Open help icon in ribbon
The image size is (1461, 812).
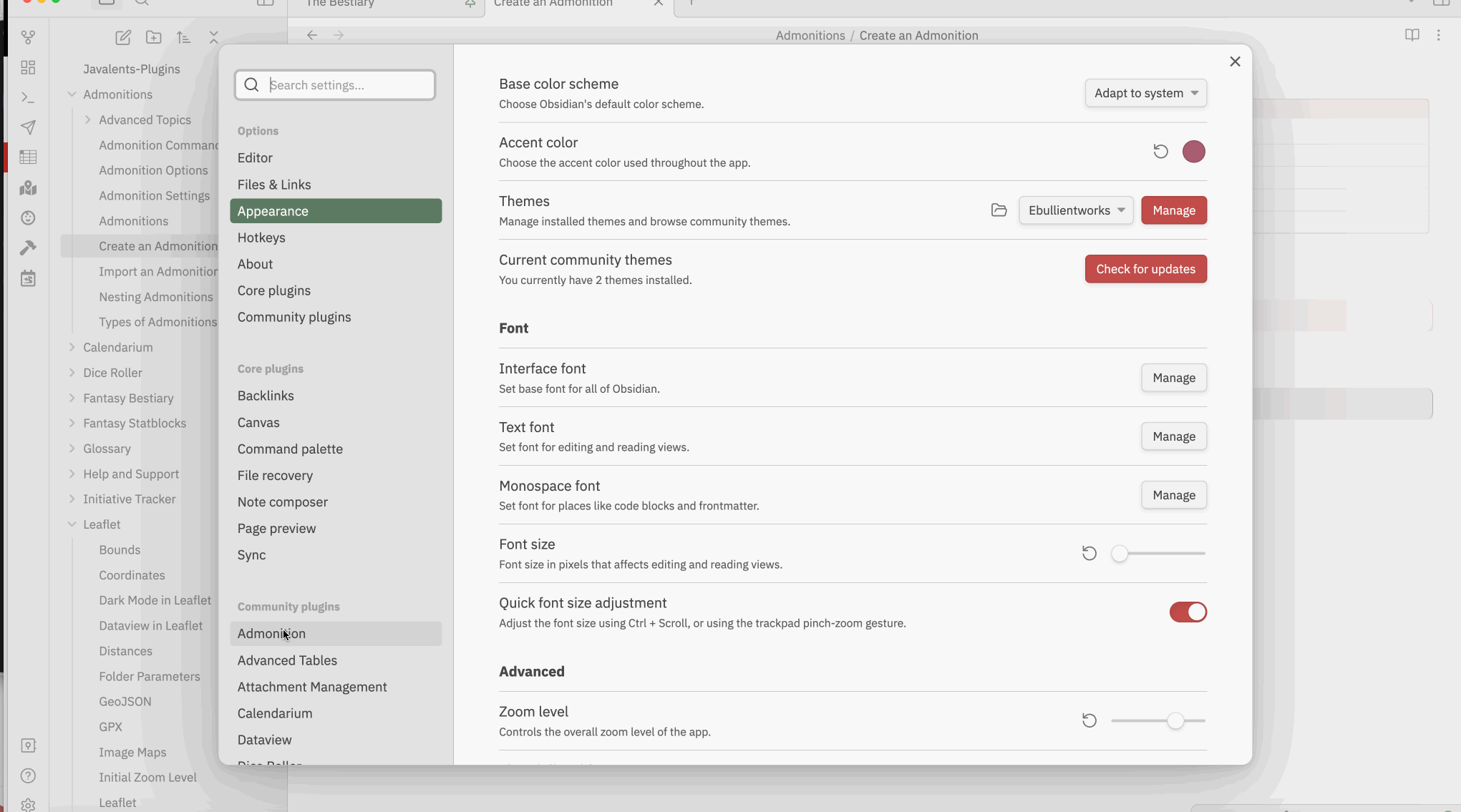coord(28,776)
